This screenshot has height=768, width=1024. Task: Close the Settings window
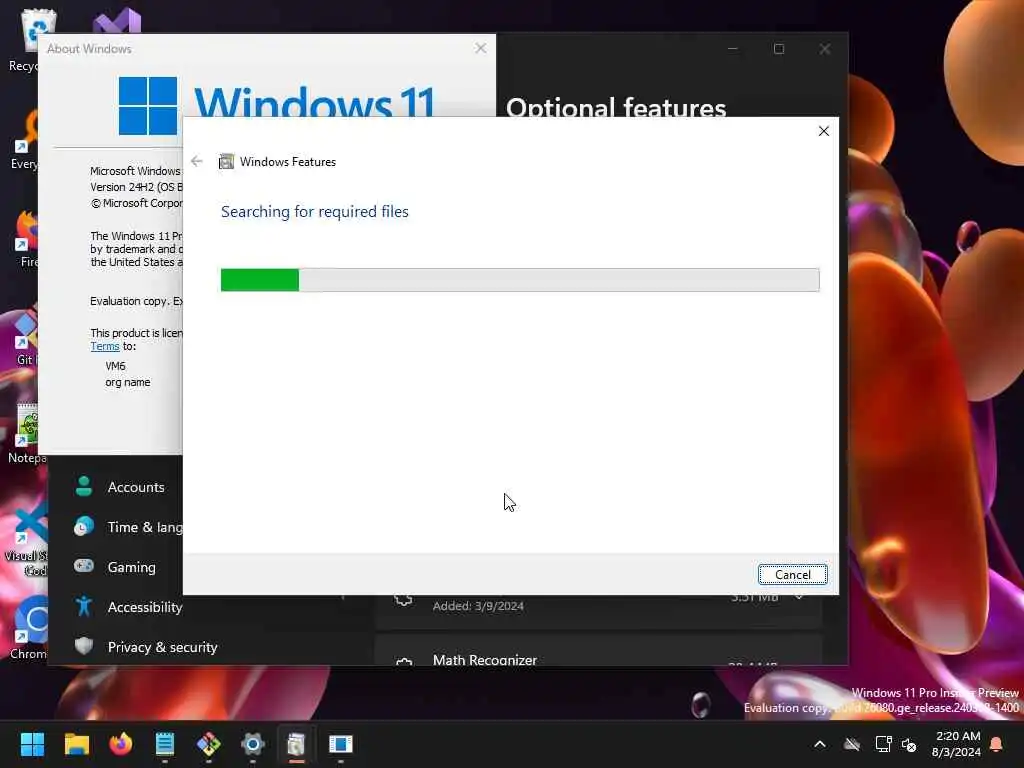[x=825, y=49]
